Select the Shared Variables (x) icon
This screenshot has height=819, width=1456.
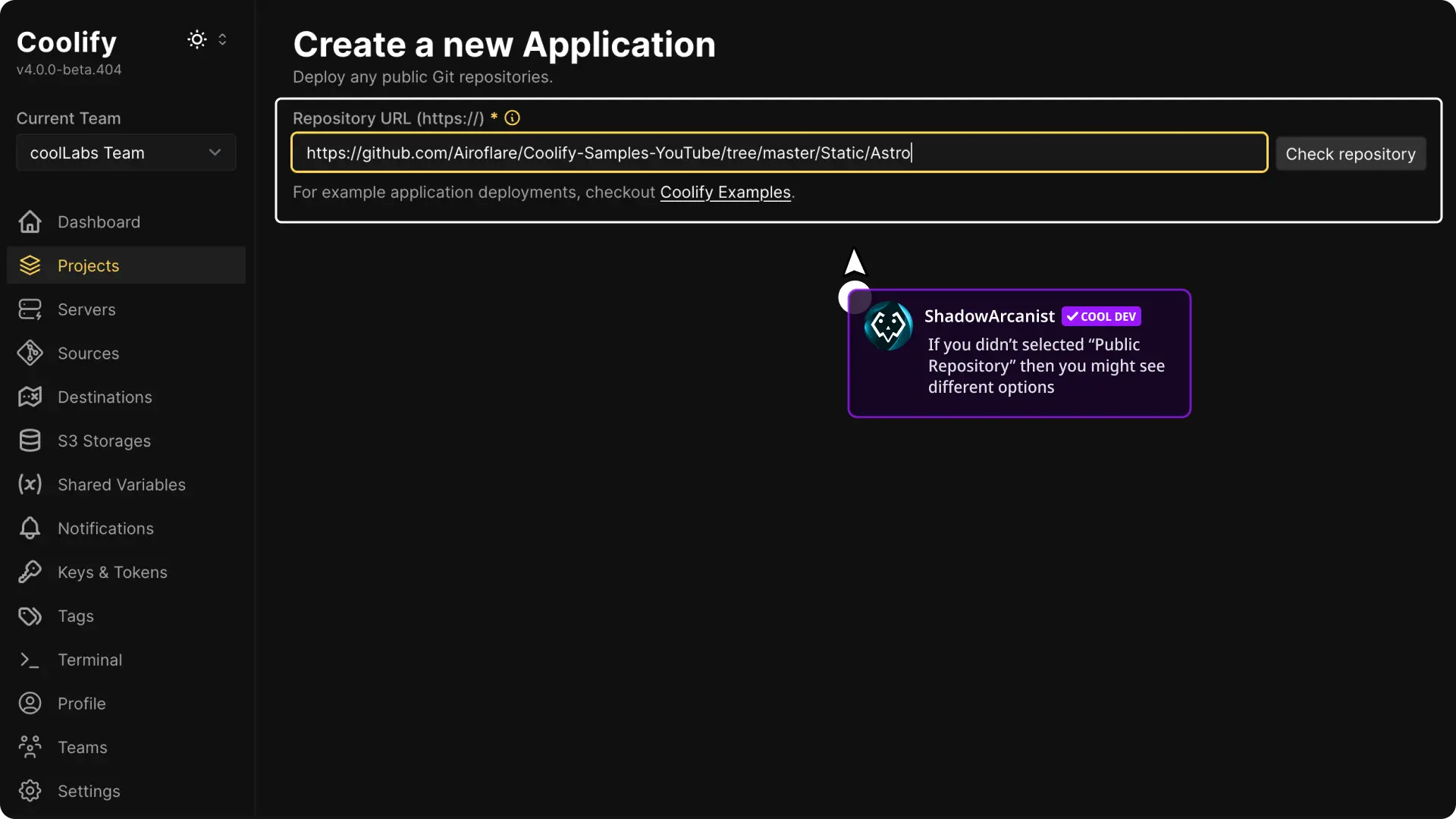(29, 485)
